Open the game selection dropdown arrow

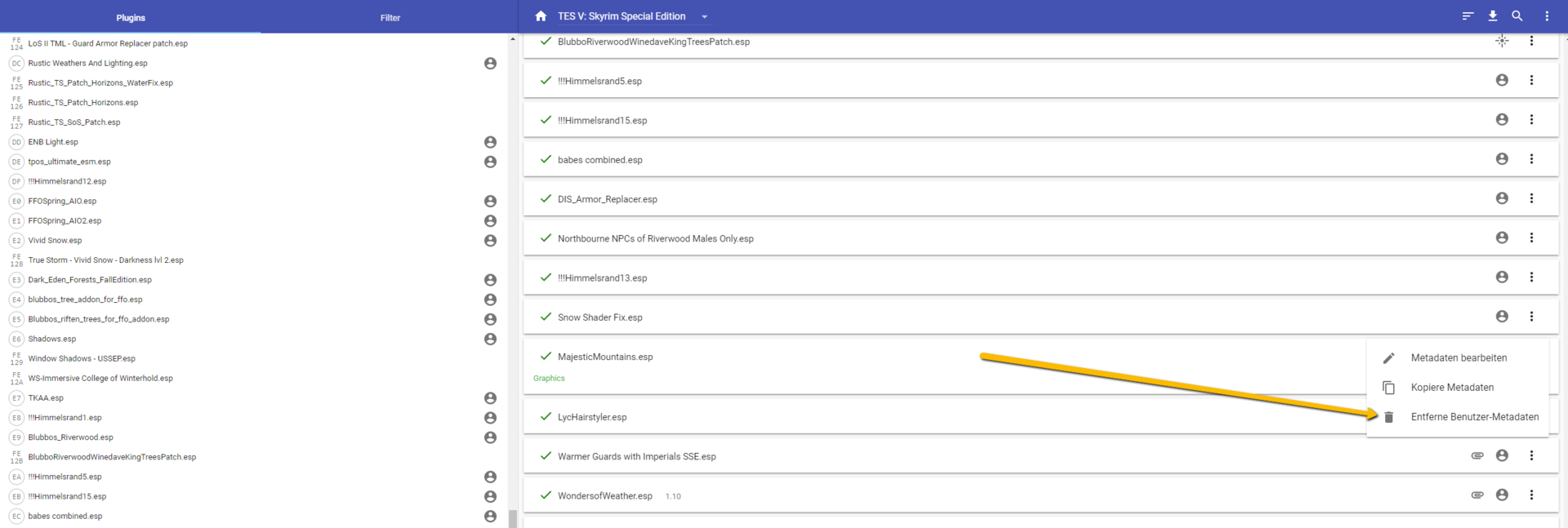(x=705, y=17)
